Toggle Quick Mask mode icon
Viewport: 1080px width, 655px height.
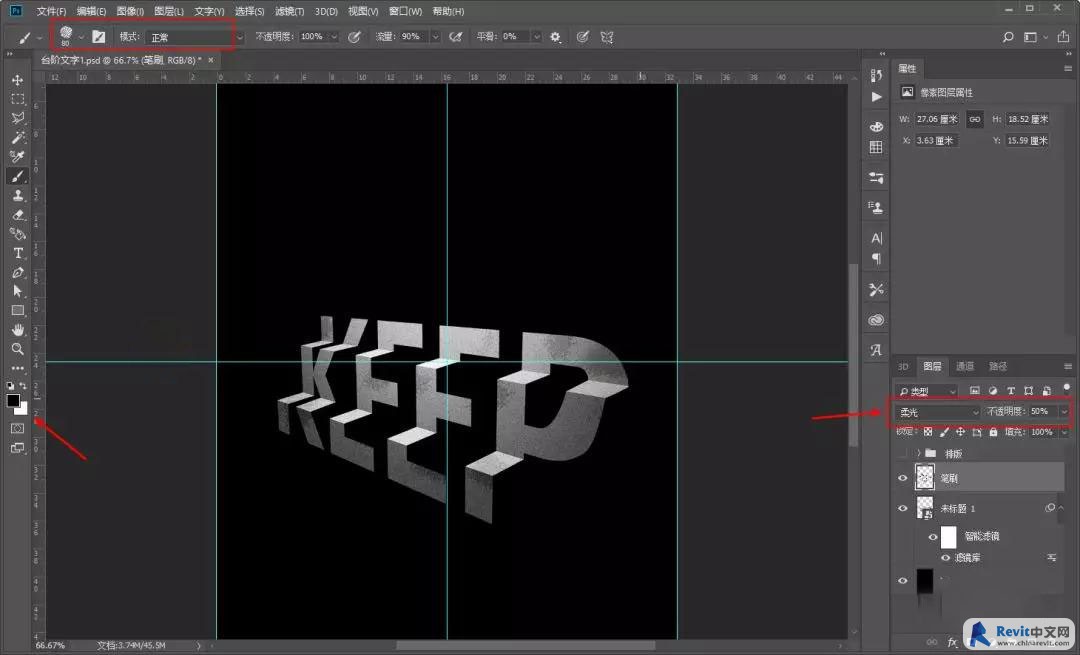point(18,428)
